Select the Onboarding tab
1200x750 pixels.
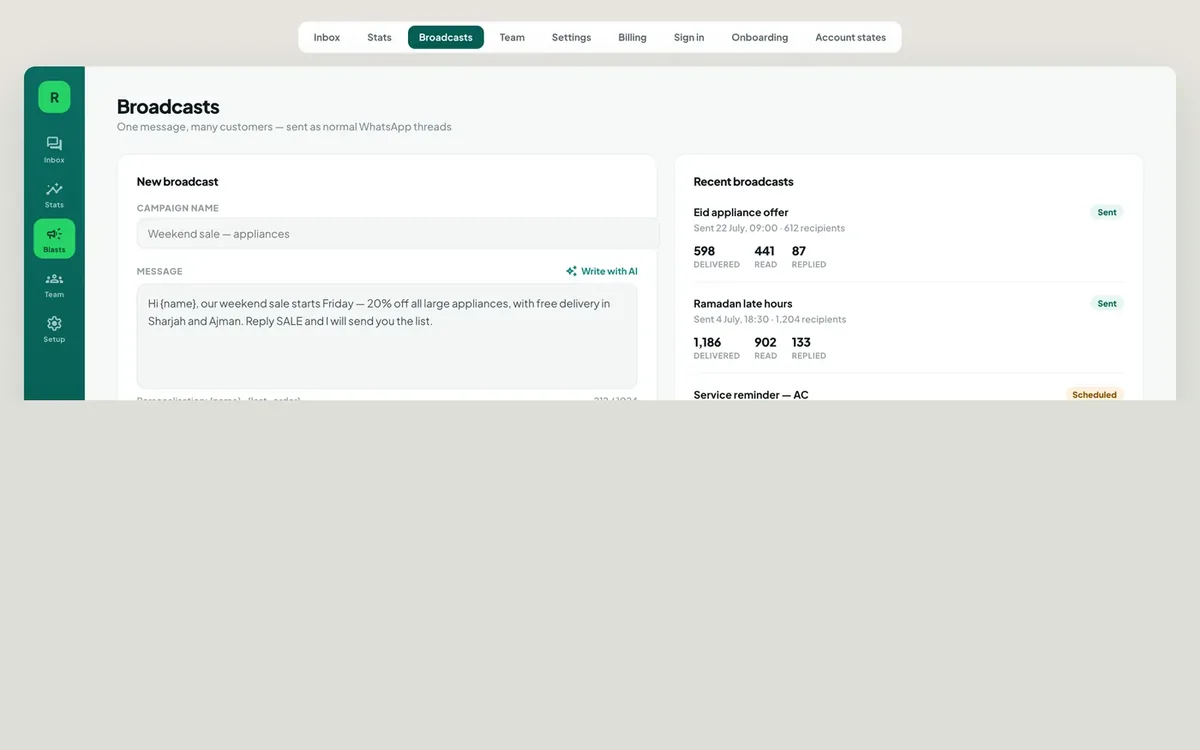pos(760,37)
